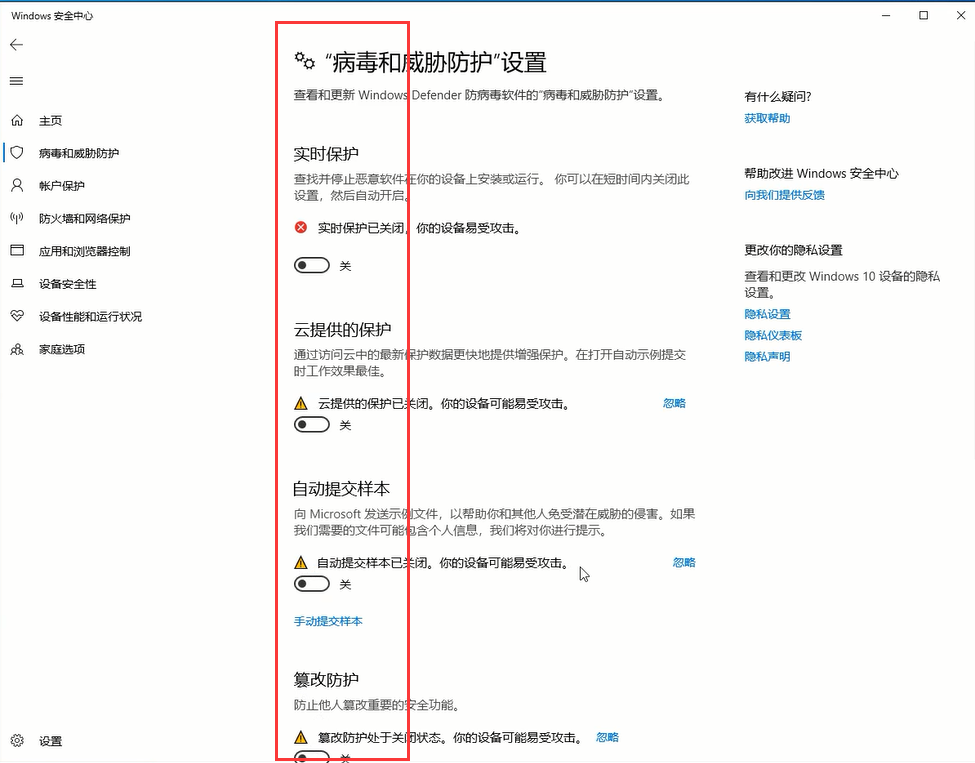Click the 手动提交样本 link
This screenshot has height=763, width=975.
click(328, 621)
